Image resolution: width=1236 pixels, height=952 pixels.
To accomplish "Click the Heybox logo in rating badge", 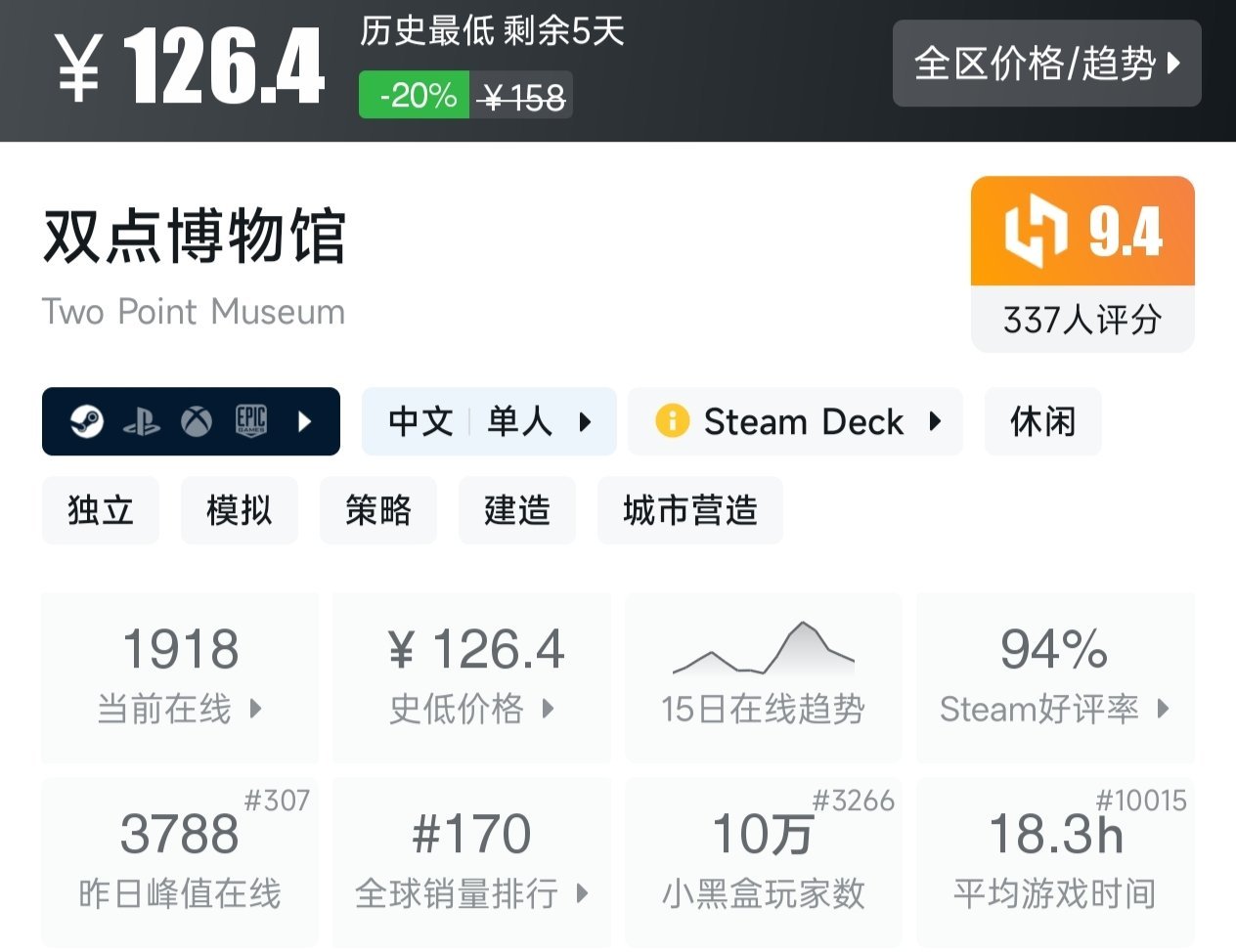I will 1036,232.
